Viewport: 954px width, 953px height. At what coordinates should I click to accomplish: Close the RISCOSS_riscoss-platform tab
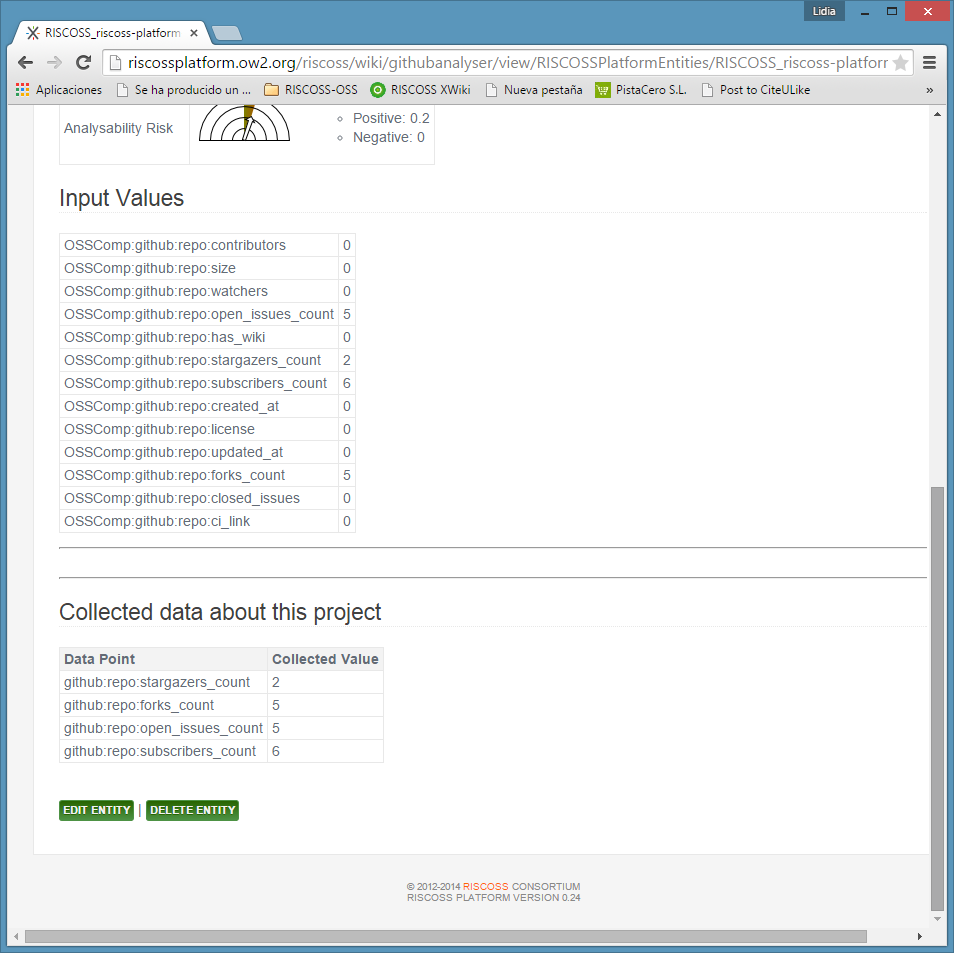point(194,33)
